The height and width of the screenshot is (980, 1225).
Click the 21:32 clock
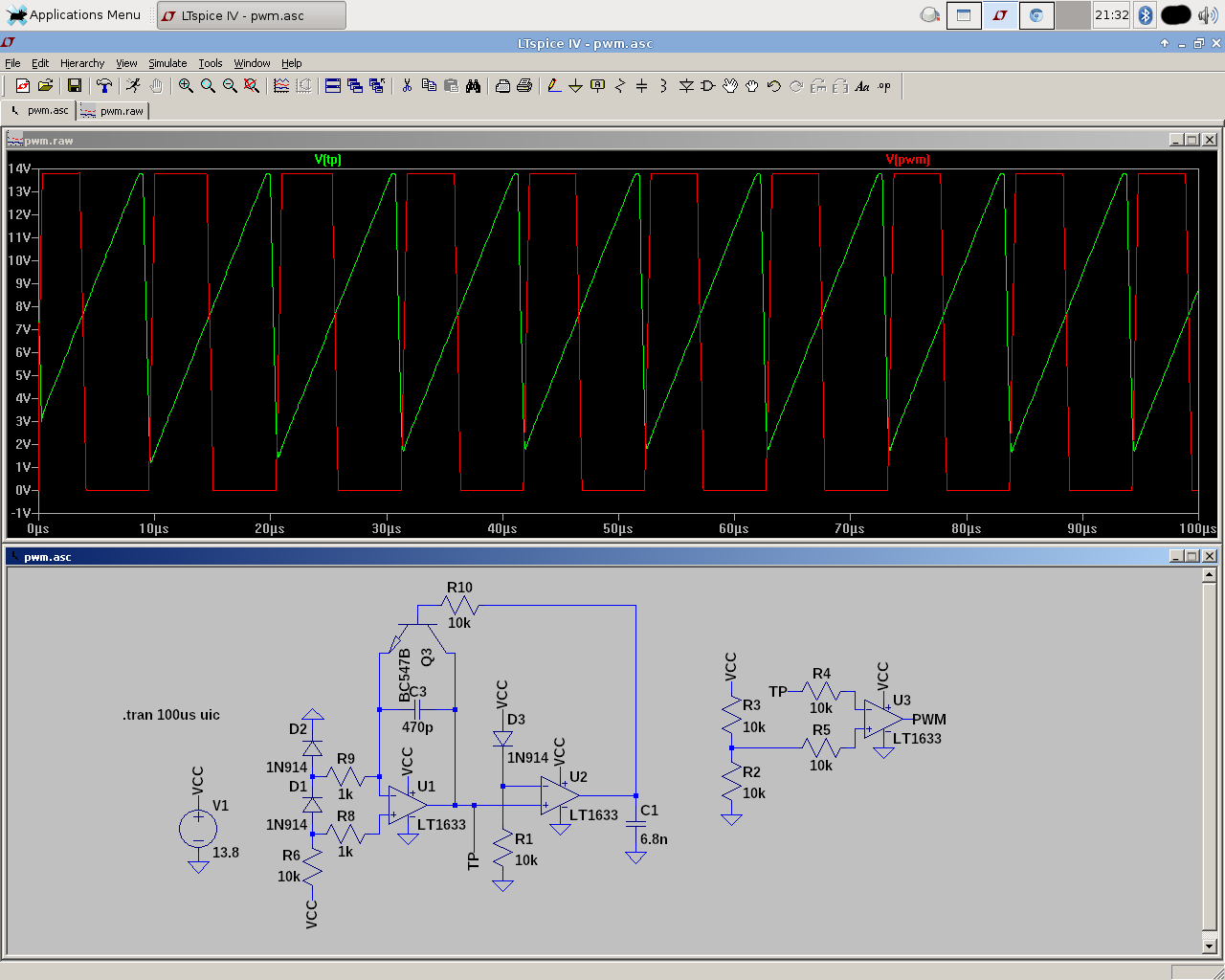coord(1111,14)
